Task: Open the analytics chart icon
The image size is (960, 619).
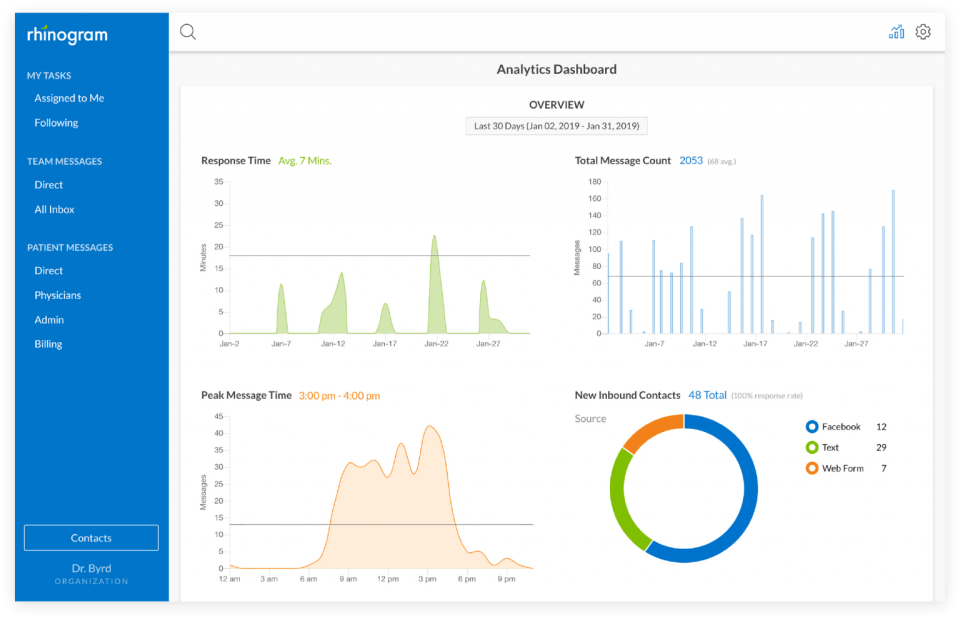Action: point(896,32)
